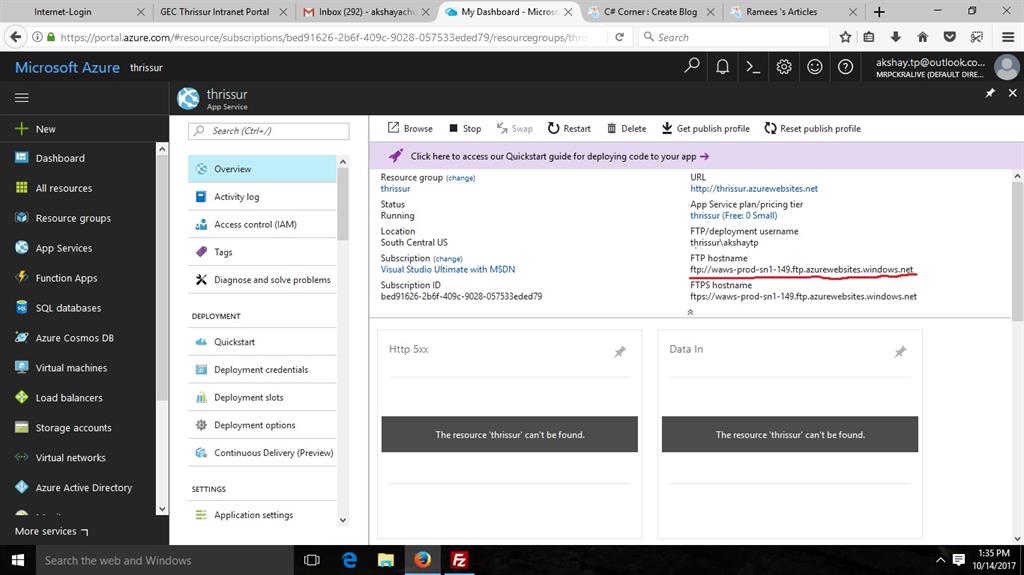Delete the app service
Viewport: 1024px width, 575px height.
[626, 128]
